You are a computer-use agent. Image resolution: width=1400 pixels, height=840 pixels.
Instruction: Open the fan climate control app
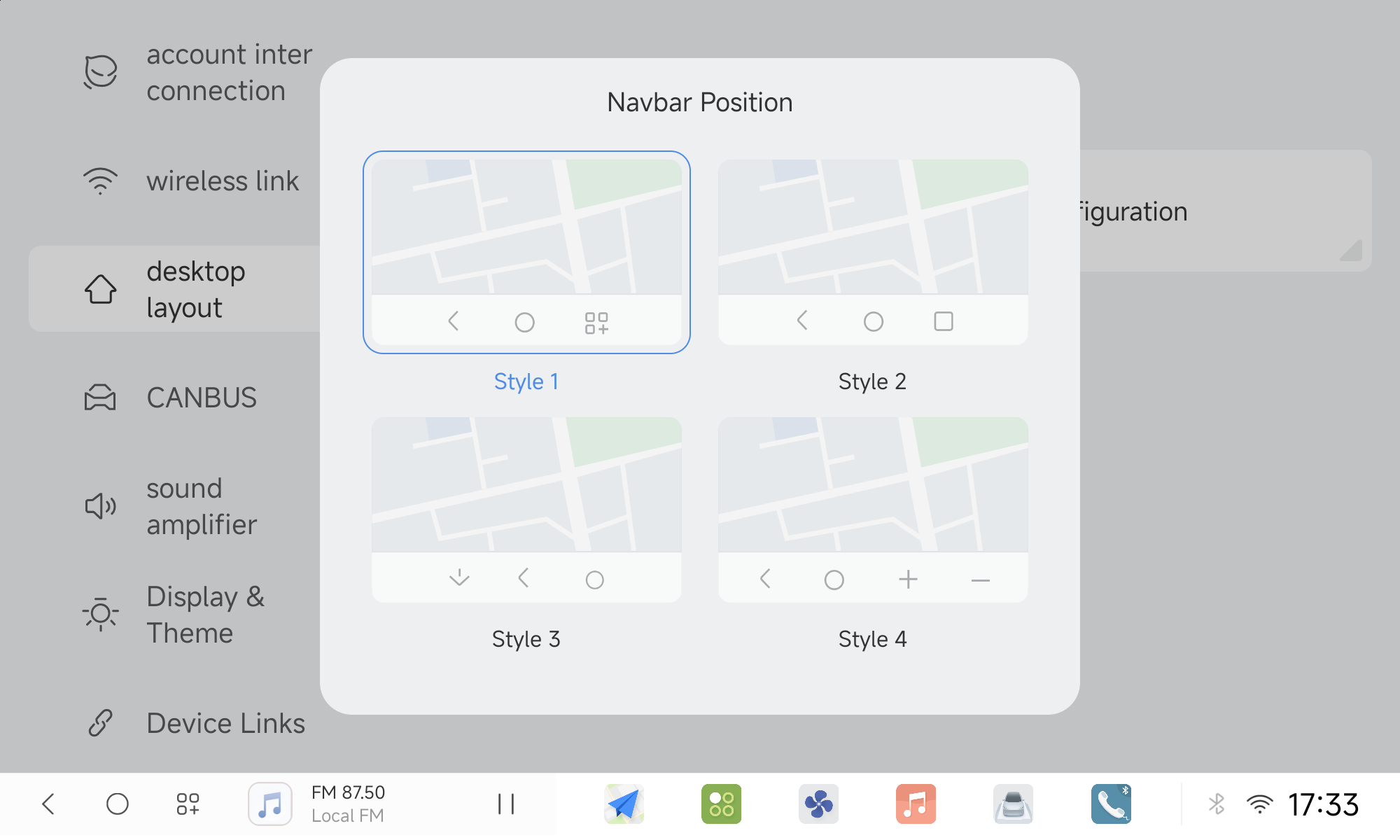click(818, 804)
